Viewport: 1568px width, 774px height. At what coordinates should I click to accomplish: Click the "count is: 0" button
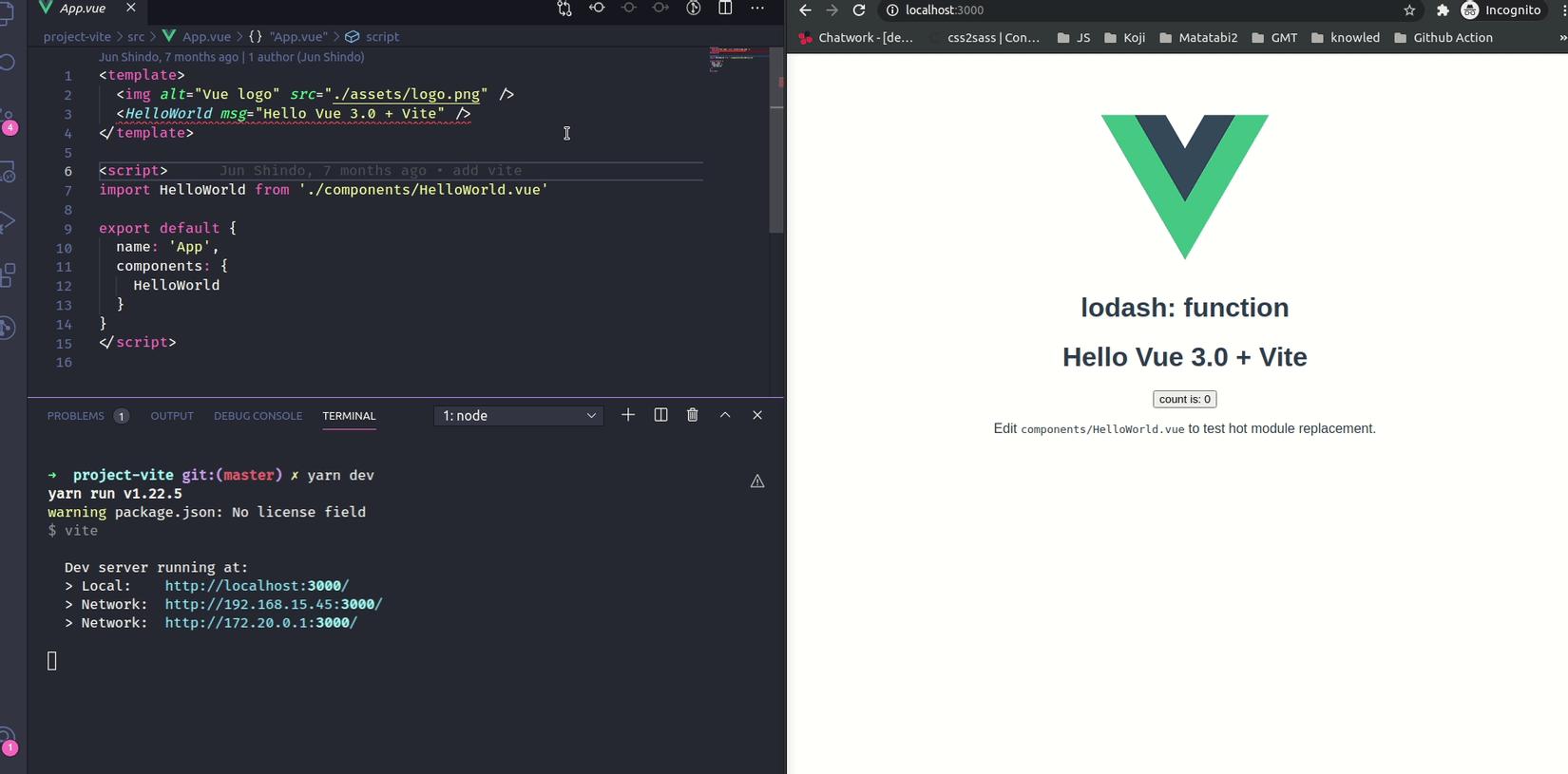tap(1184, 399)
